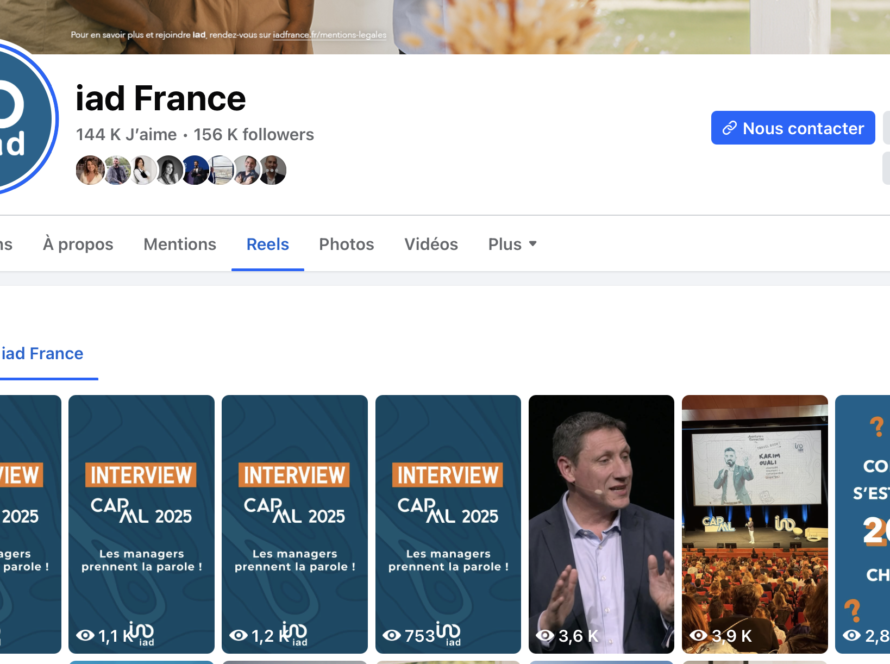Open the third follower avatar
The image size is (890, 664).
(144, 170)
